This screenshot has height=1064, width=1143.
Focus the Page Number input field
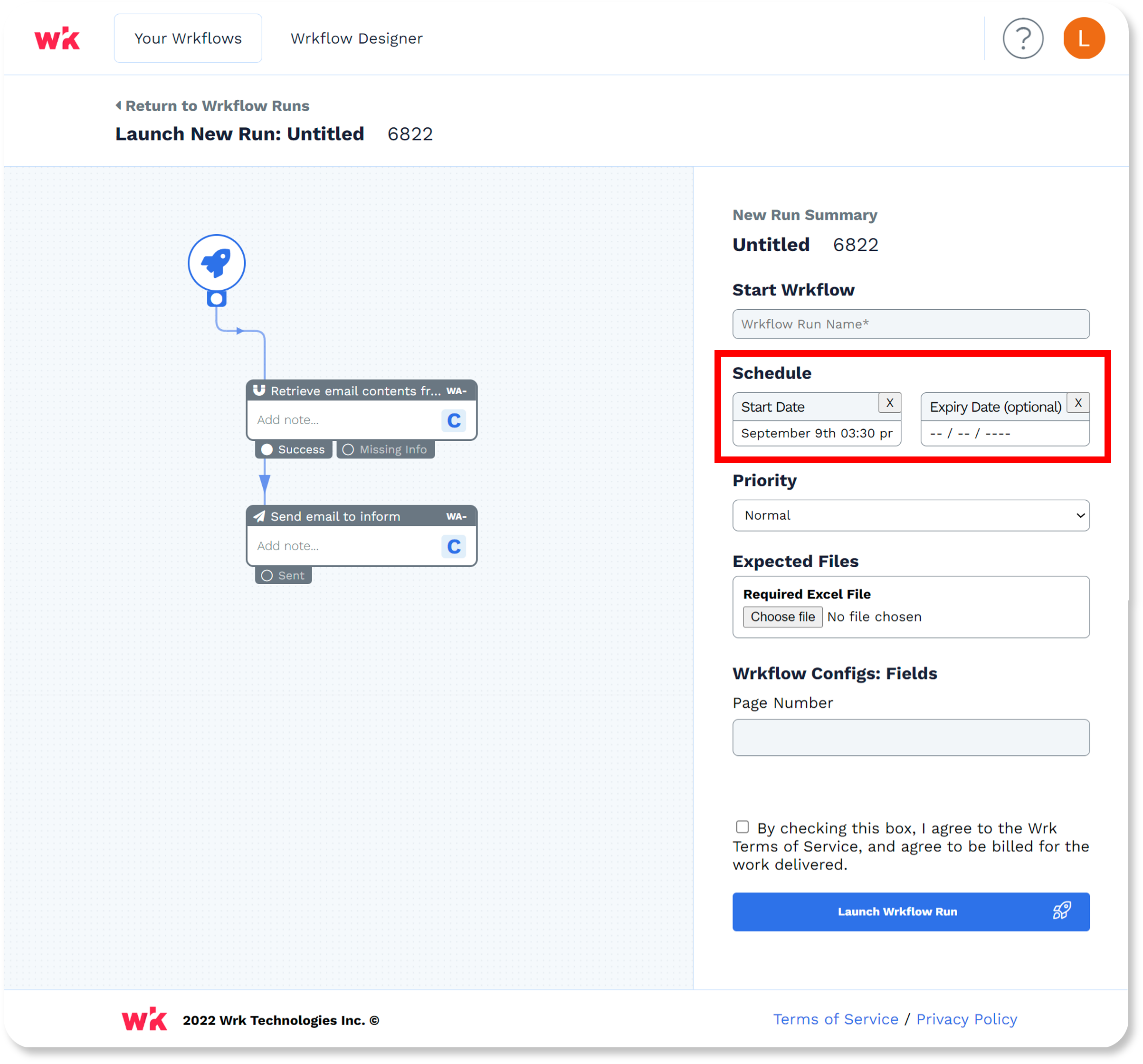click(x=911, y=737)
